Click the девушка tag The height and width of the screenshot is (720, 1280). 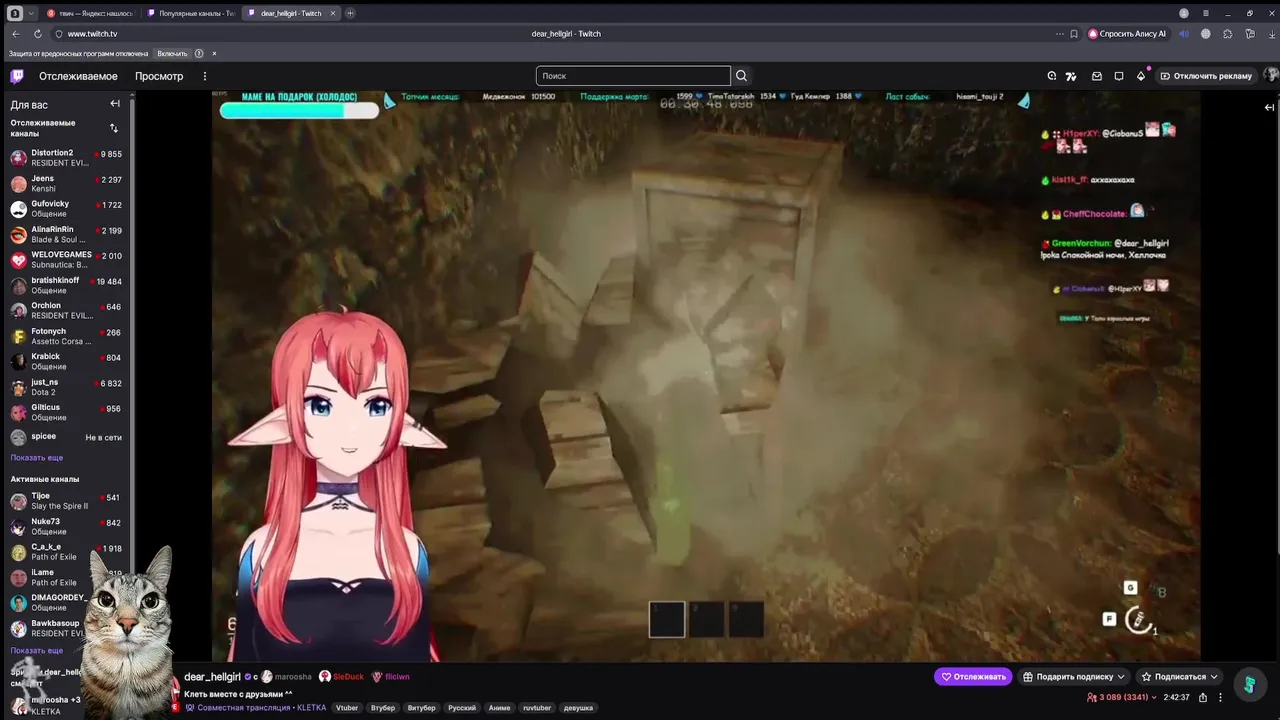578,708
